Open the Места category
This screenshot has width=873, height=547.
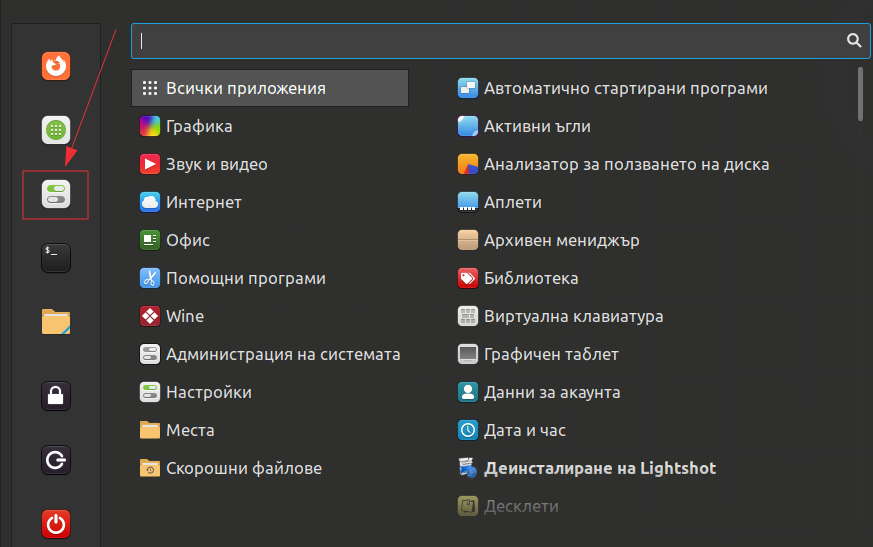[270, 430]
